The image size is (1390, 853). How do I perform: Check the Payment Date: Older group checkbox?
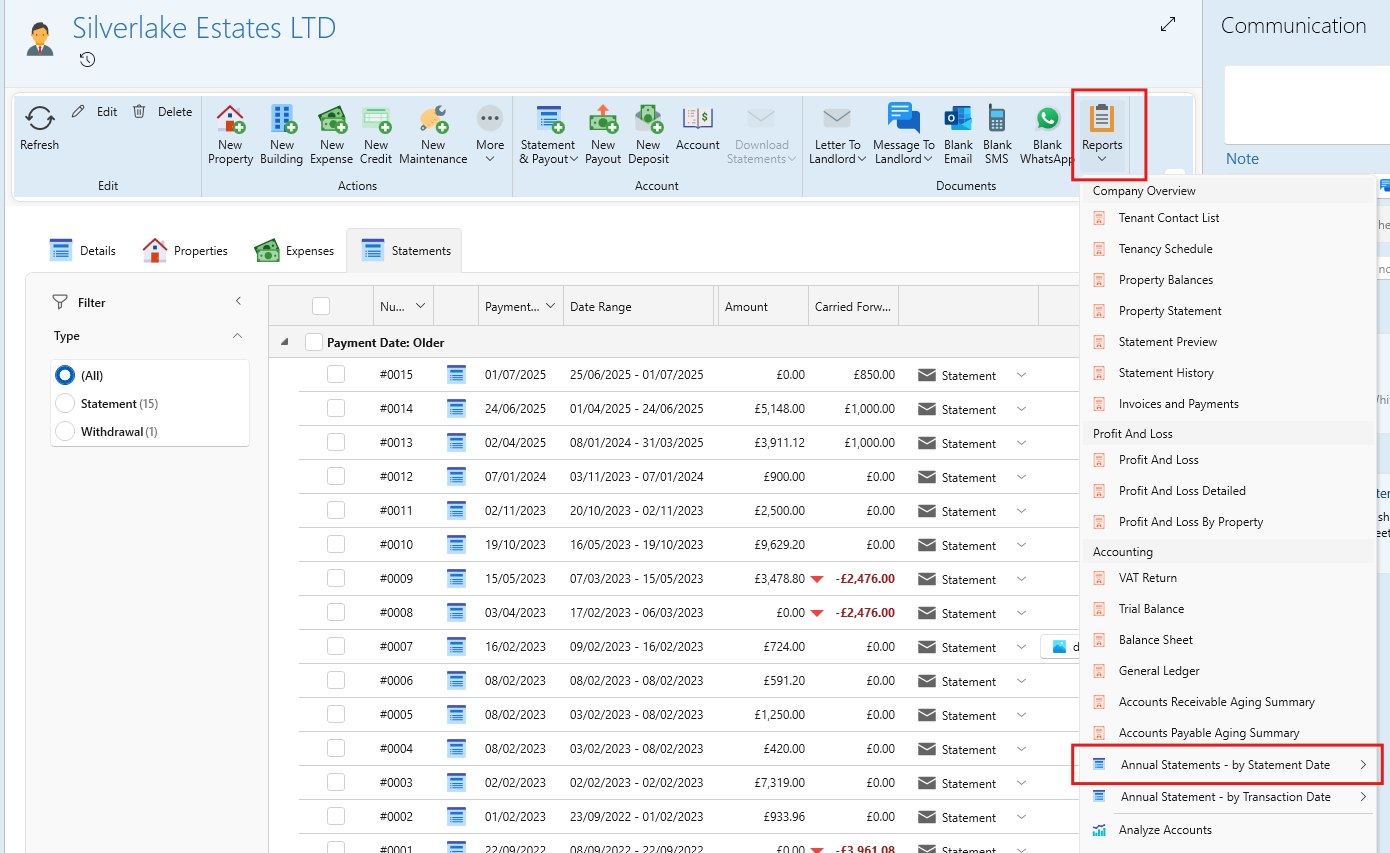314,342
